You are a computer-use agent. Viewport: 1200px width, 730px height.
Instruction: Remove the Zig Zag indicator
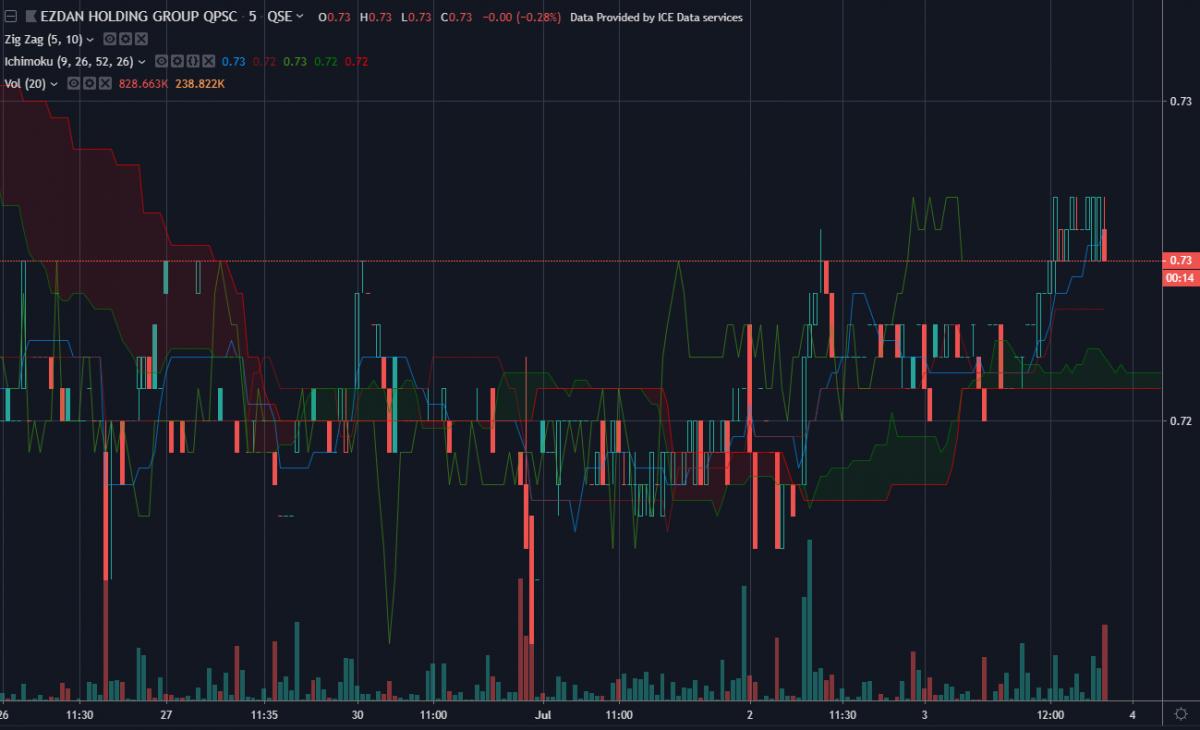[141, 39]
